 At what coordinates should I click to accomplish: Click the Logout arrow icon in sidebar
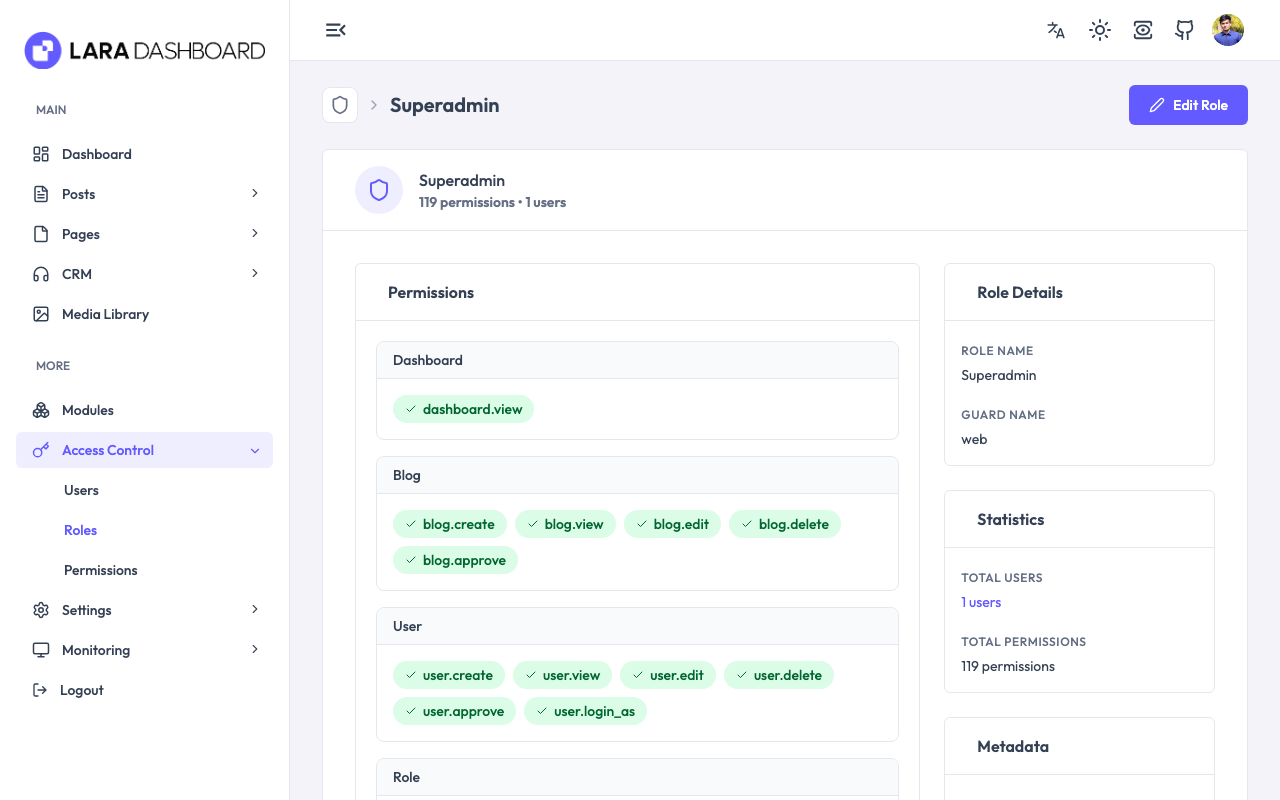40,690
